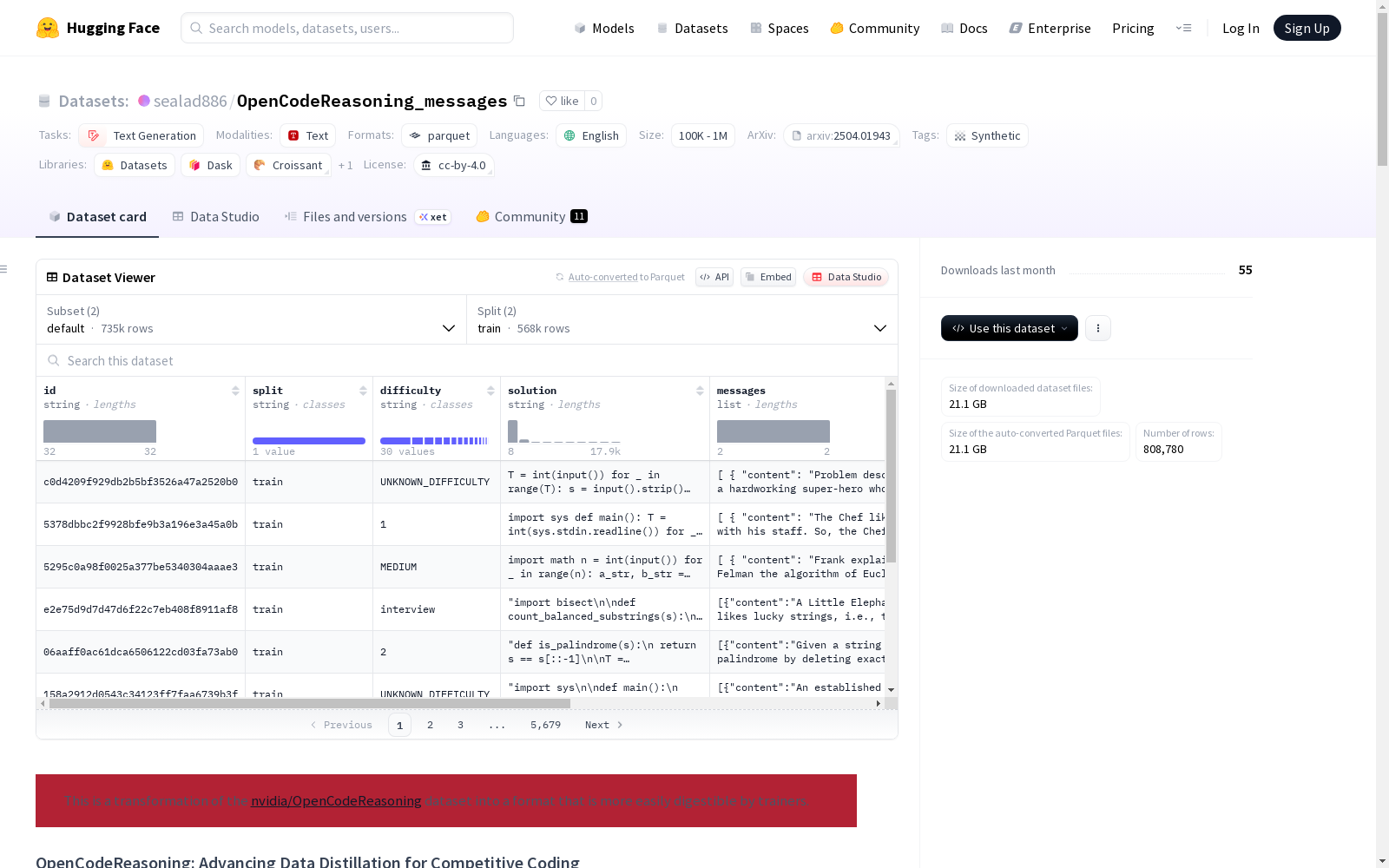
Task: Open Enterprise in top navigation
Action: point(1050,28)
